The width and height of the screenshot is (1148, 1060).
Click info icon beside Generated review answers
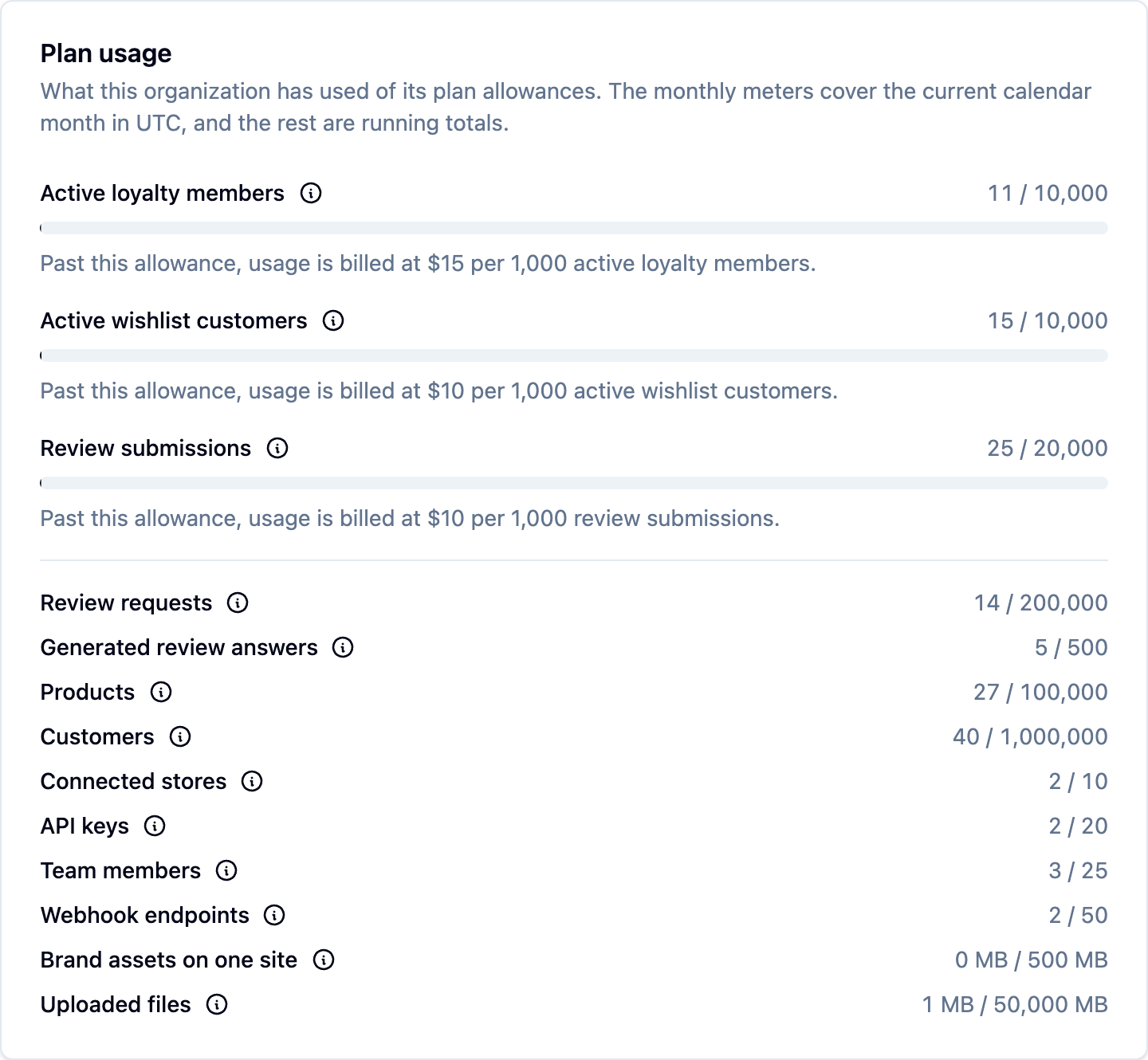[343, 647]
